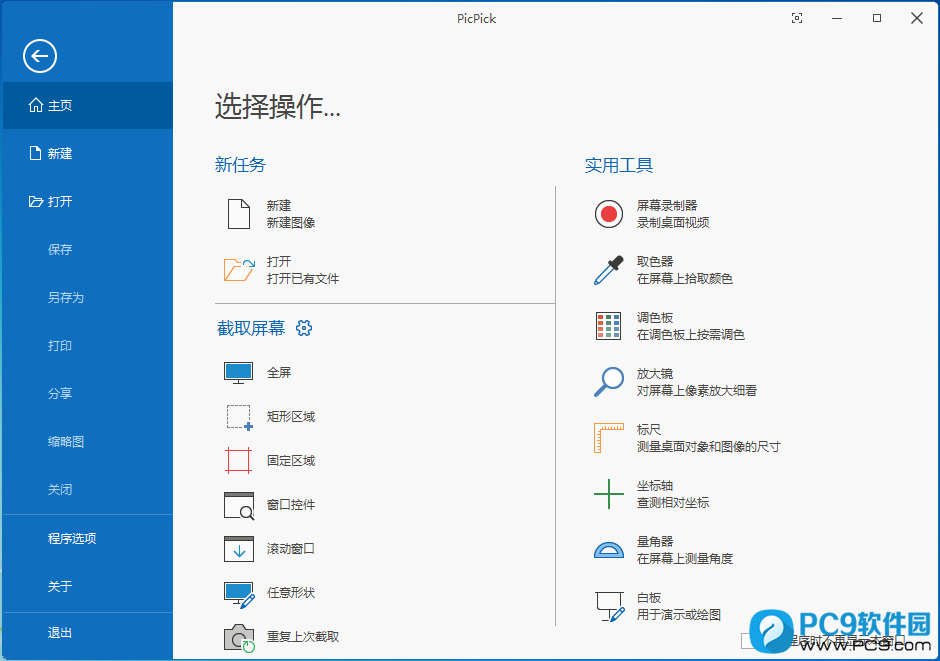Launch the 取色器 eyedropper icon

click(608, 270)
